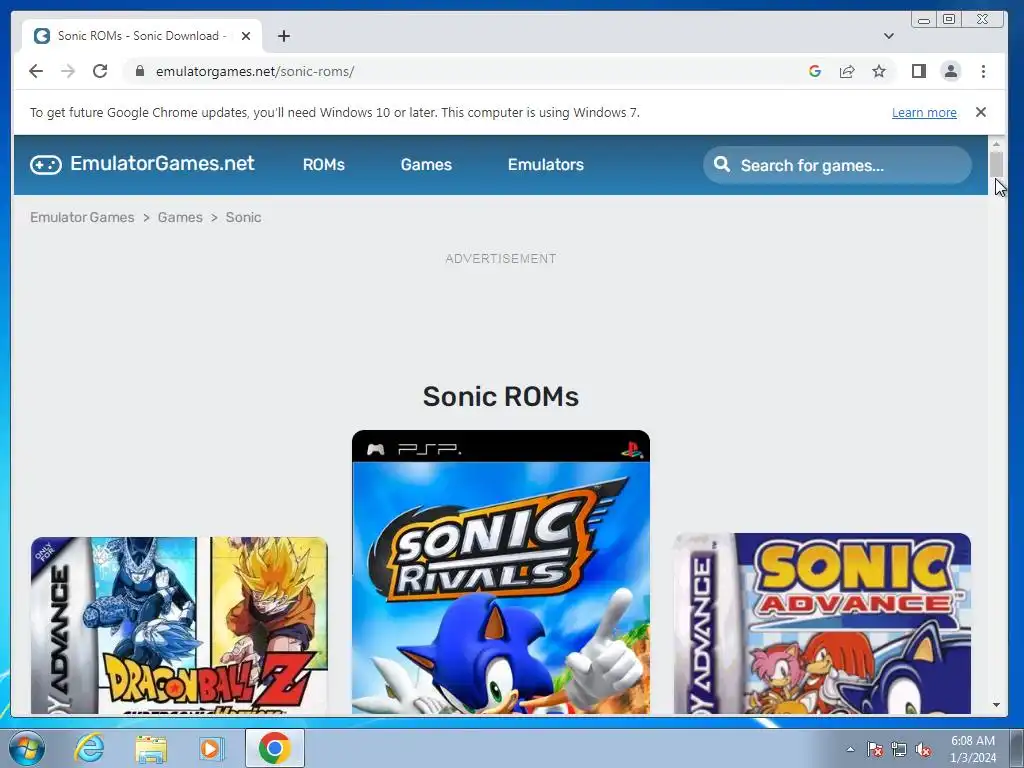Click the Sonic breadcrumb
This screenshot has height=768, width=1024.
[x=244, y=217]
